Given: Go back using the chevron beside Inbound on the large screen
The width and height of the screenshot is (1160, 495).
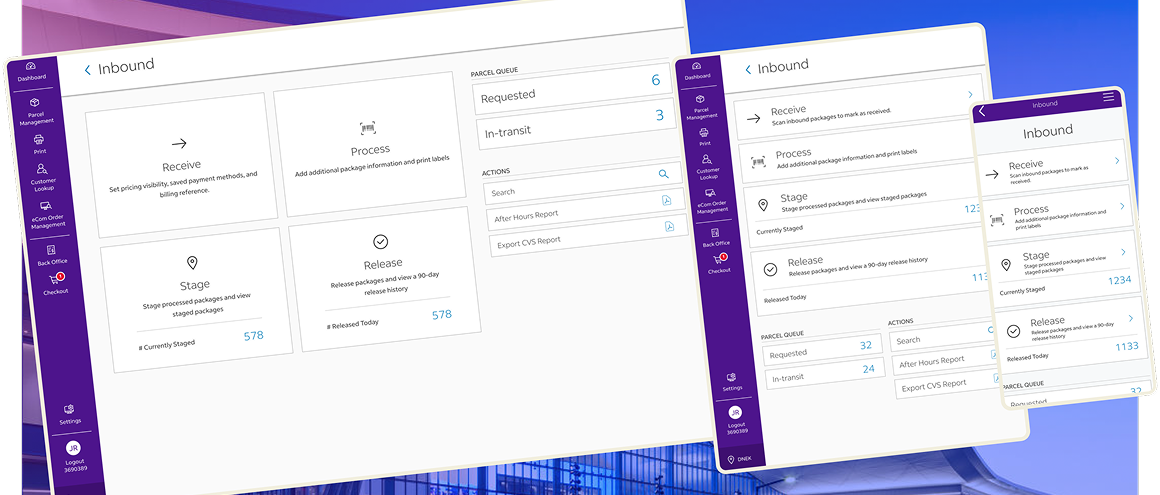Looking at the screenshot, I should coord(88,69).
